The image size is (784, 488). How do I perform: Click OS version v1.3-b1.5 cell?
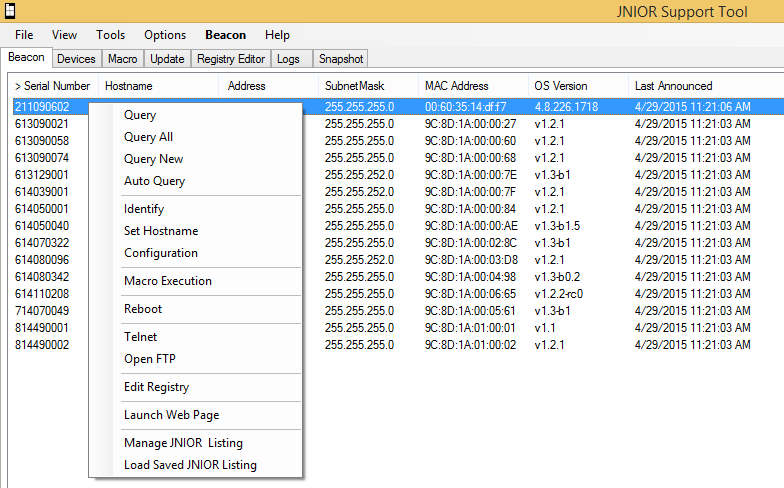click(x=557, y=226)
